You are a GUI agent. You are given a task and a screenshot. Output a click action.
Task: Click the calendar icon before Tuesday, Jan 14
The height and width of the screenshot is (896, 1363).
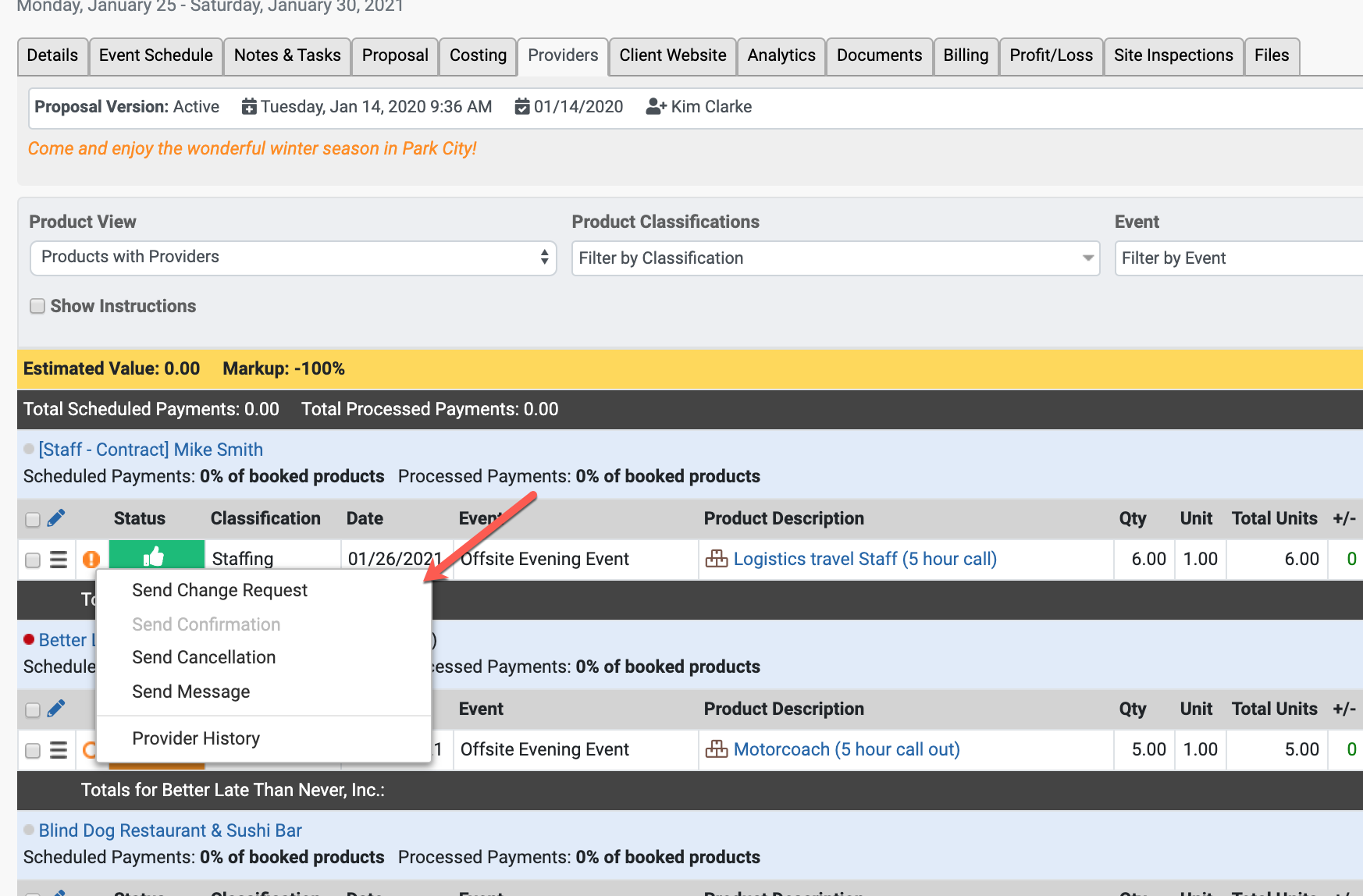249,106
